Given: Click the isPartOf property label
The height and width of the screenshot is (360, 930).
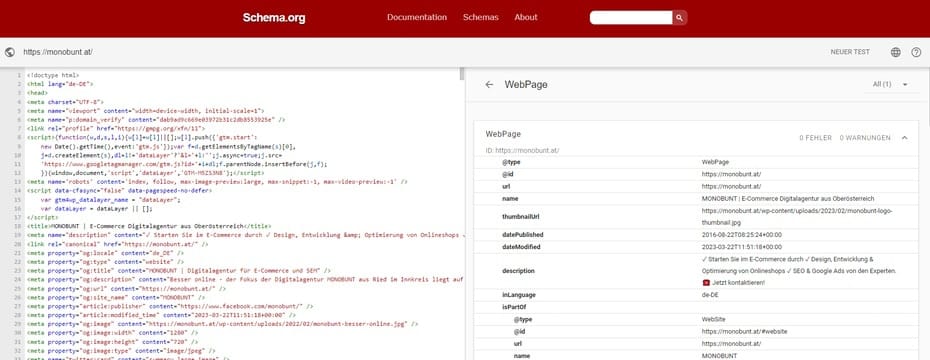Looking at the screenshot, I should [514, 307].
